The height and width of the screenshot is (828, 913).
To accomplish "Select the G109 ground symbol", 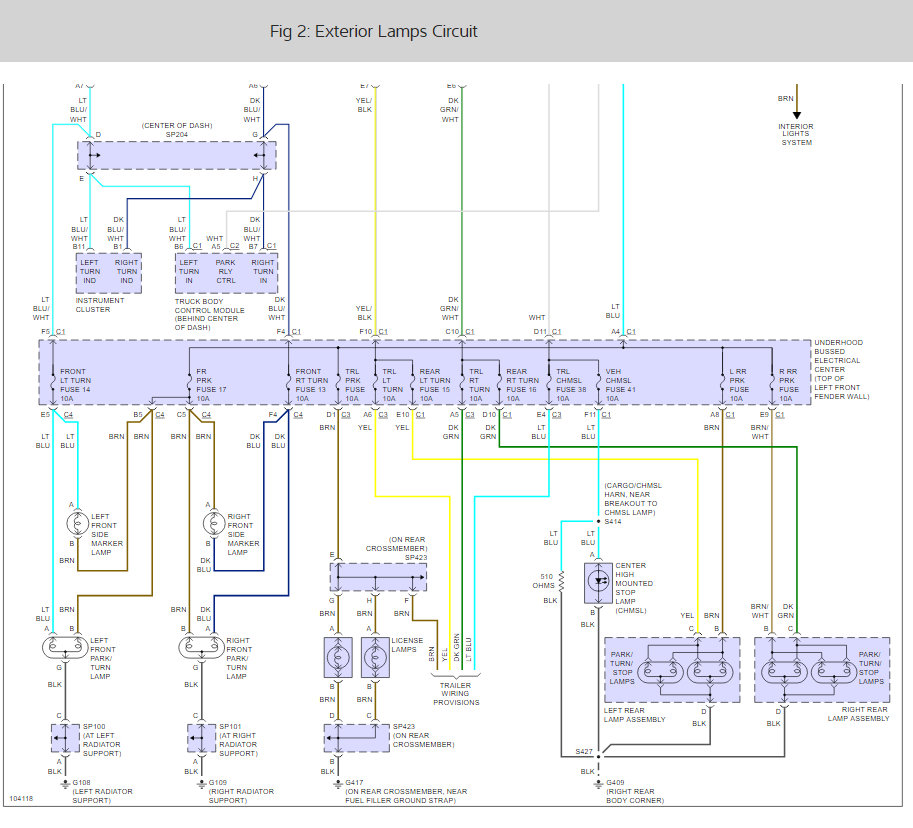I will tap(201, 785).
